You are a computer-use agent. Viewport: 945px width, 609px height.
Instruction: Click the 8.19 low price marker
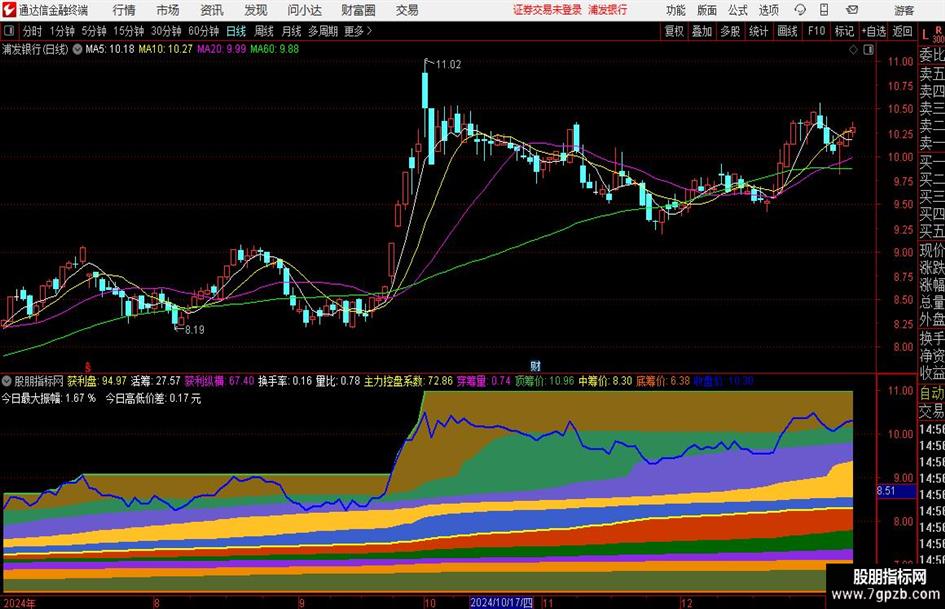point(195,330)
